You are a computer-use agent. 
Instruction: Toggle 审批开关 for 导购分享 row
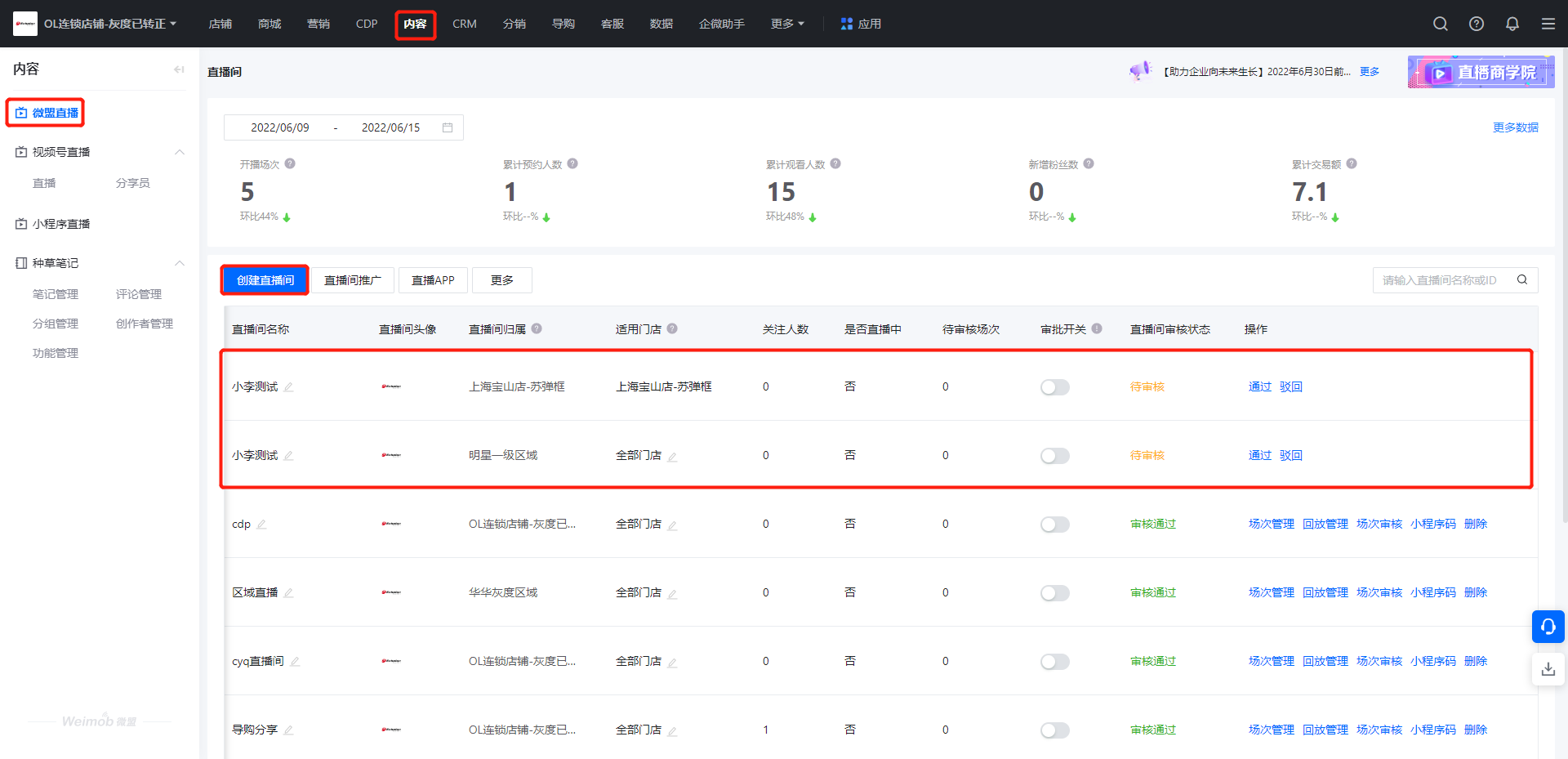click(x=1054, y=730)
